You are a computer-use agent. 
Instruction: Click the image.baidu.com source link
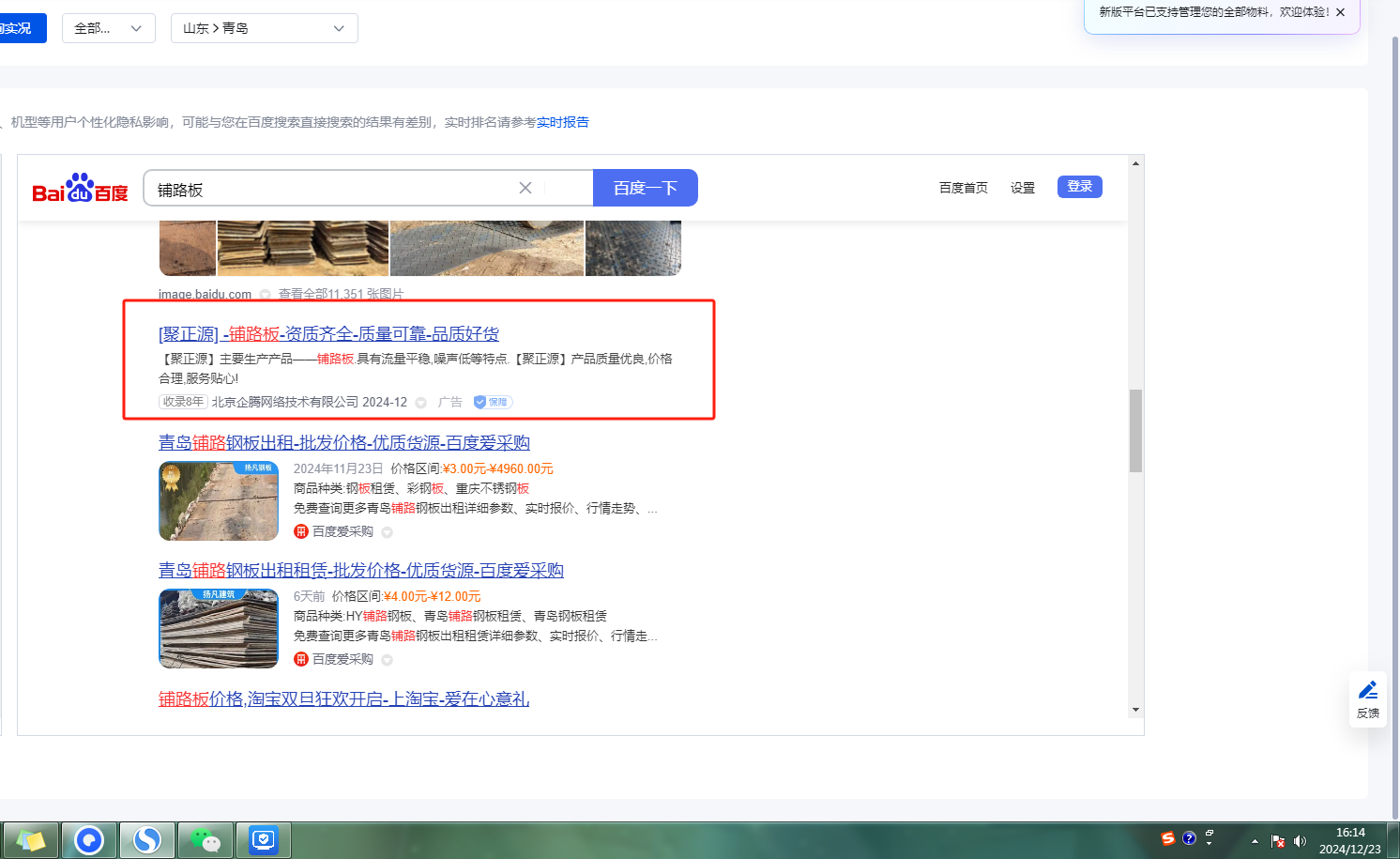tap(205, 295)
